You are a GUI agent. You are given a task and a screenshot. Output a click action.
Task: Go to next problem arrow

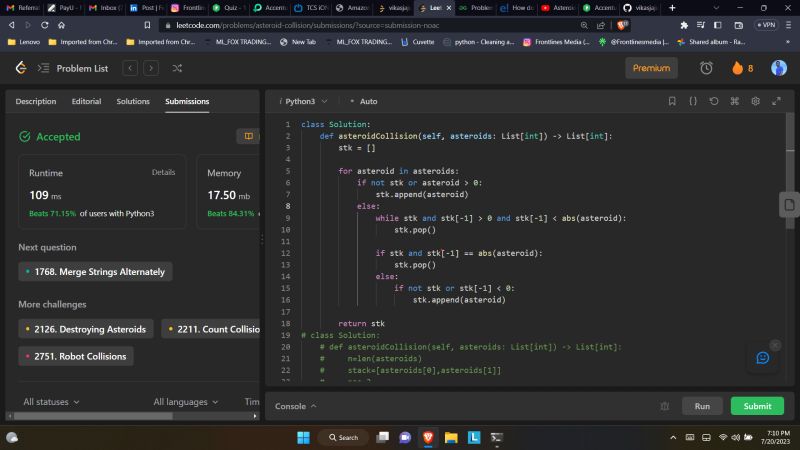(x=151, y=68)
